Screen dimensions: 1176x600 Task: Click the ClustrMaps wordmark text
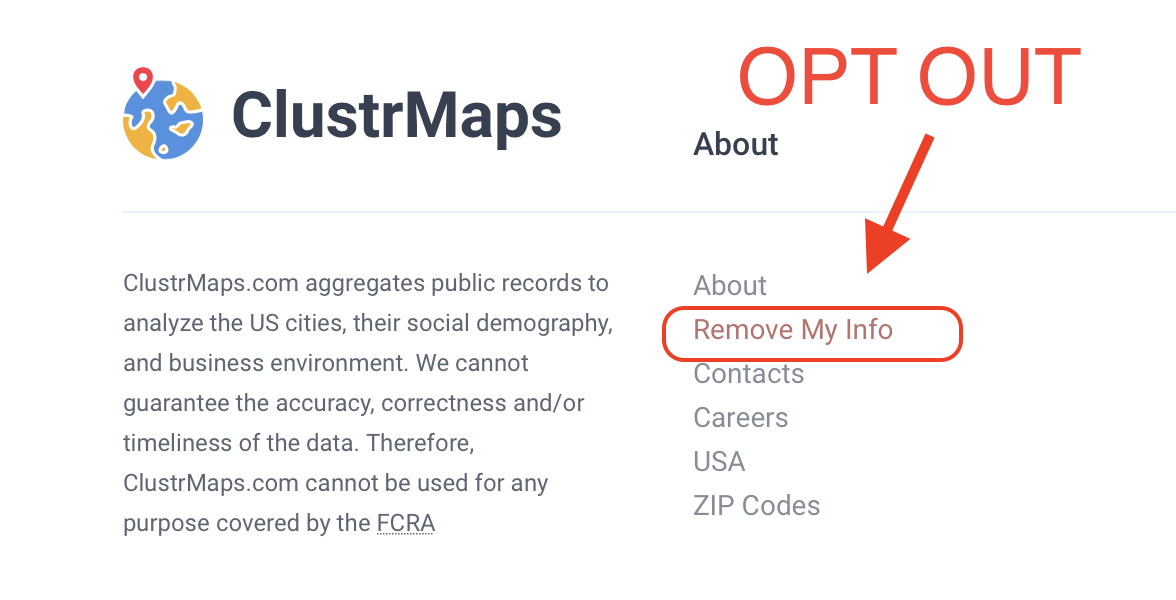pos(397,116)
